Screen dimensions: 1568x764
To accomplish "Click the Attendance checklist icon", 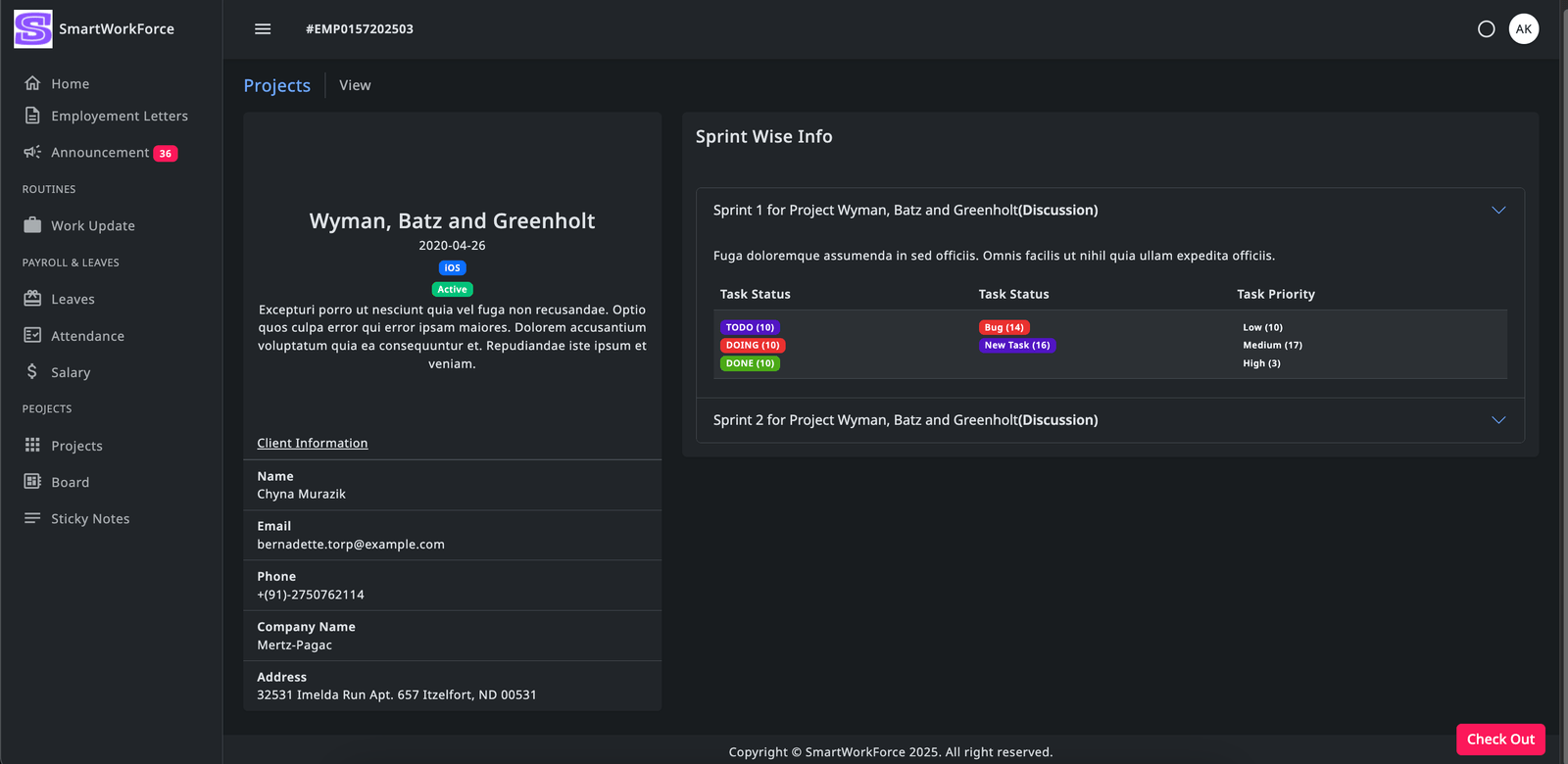I will (x=32, y=335).
